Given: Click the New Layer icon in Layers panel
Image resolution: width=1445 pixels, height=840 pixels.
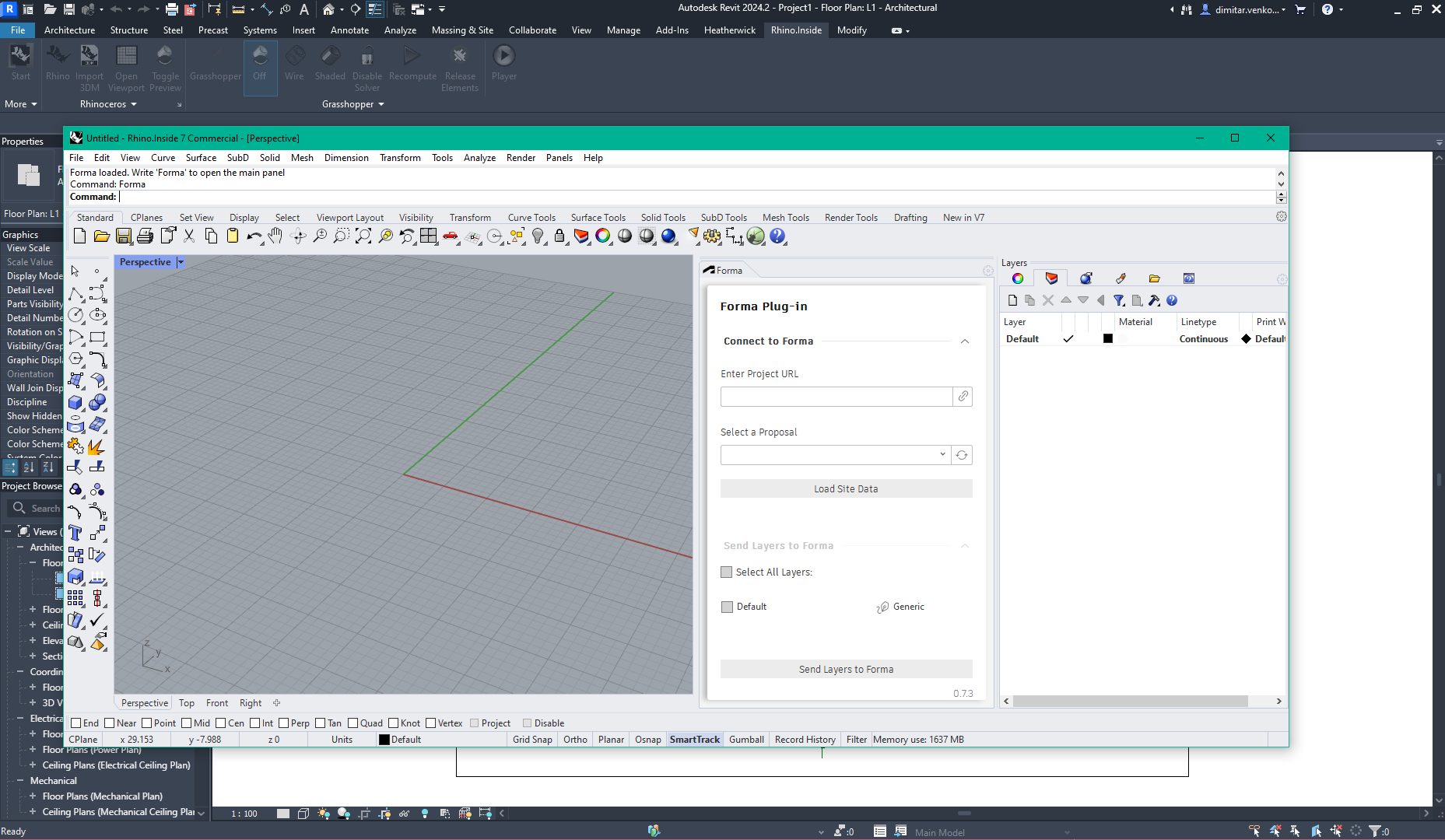Looking at the screenshot, I should click(x=1012, y=300).
